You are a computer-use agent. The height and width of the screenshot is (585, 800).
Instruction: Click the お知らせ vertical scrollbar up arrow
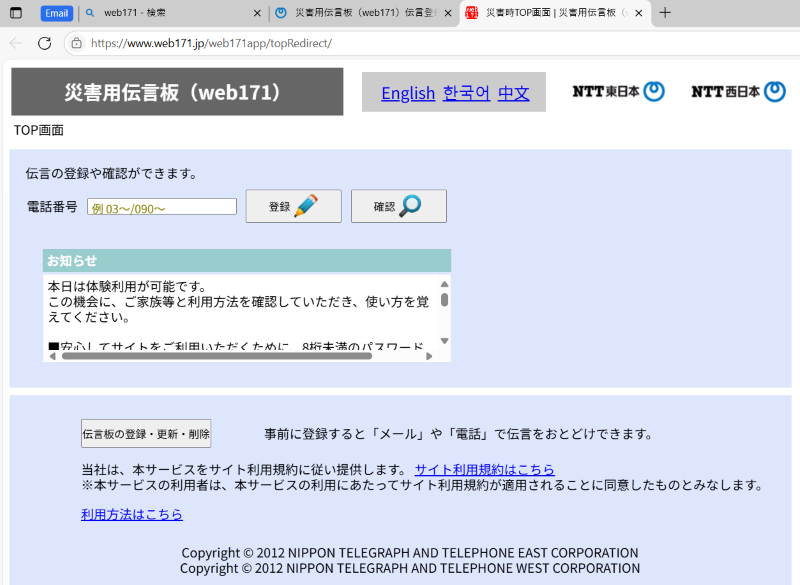[444, 284]
